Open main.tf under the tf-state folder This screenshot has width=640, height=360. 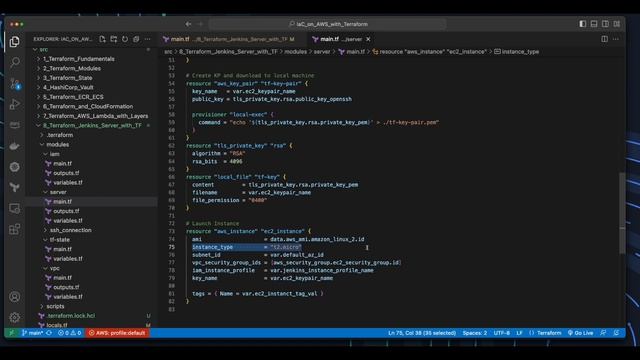tap(62, 249)
